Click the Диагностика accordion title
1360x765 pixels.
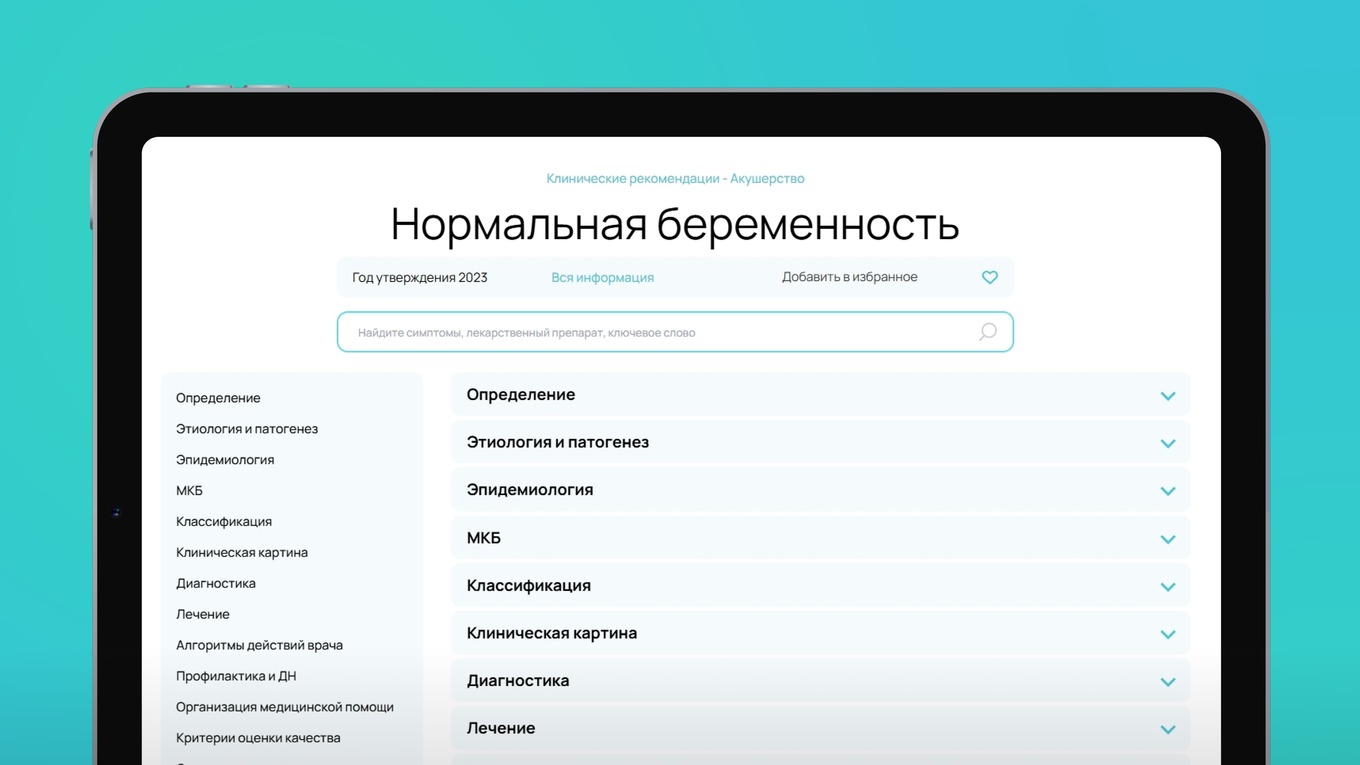[518, 681]
